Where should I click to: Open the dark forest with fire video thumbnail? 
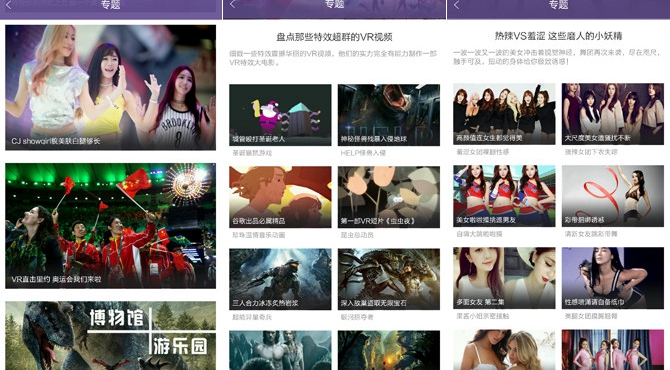click(388, 350)
